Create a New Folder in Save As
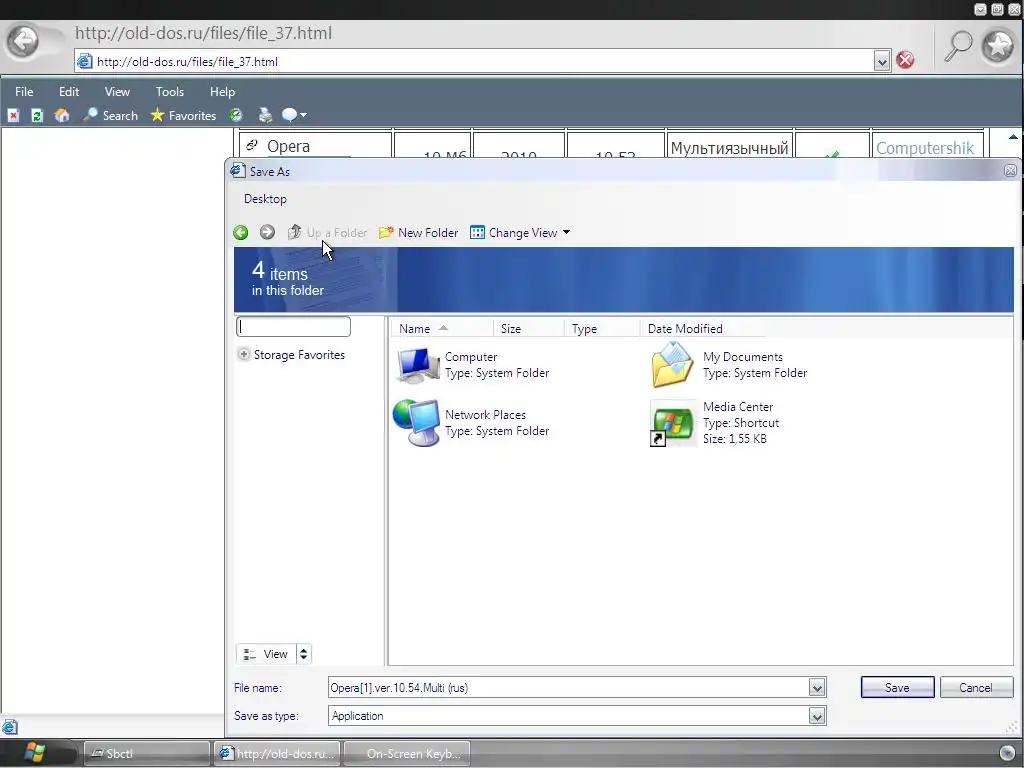The height and width of the screenshot is (768, 1024). point(418,232)
